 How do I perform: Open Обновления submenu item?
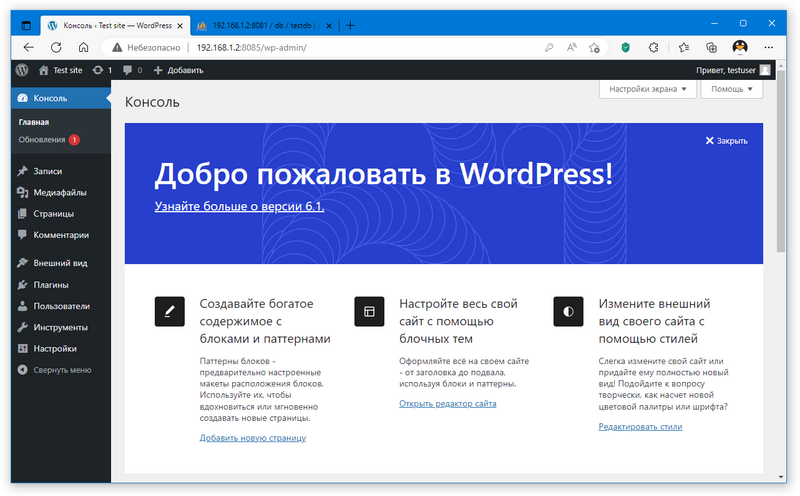(49, 139)
